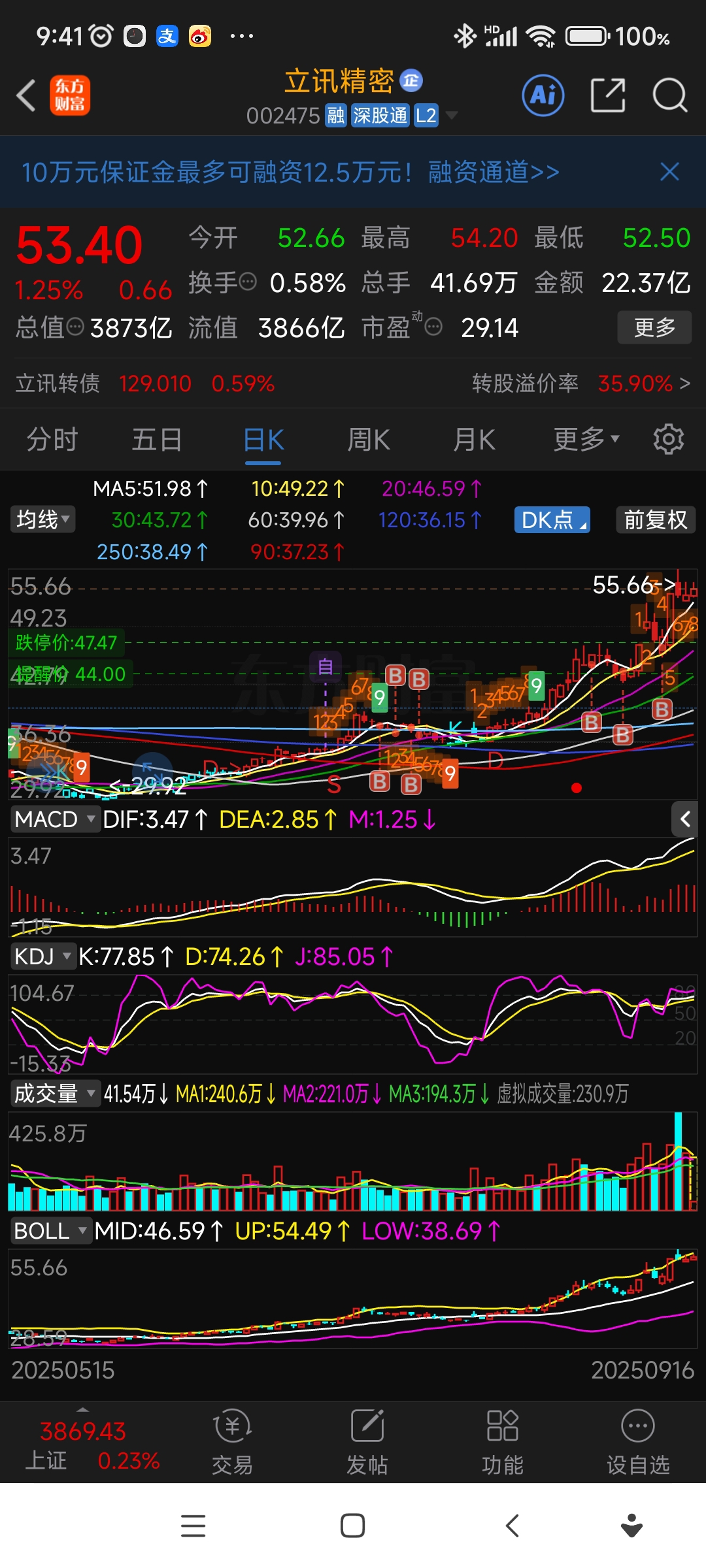Open search via magnifier icon
This screenshot has height=1568, width=706.
pyautogui.click(x=670, y=95)
